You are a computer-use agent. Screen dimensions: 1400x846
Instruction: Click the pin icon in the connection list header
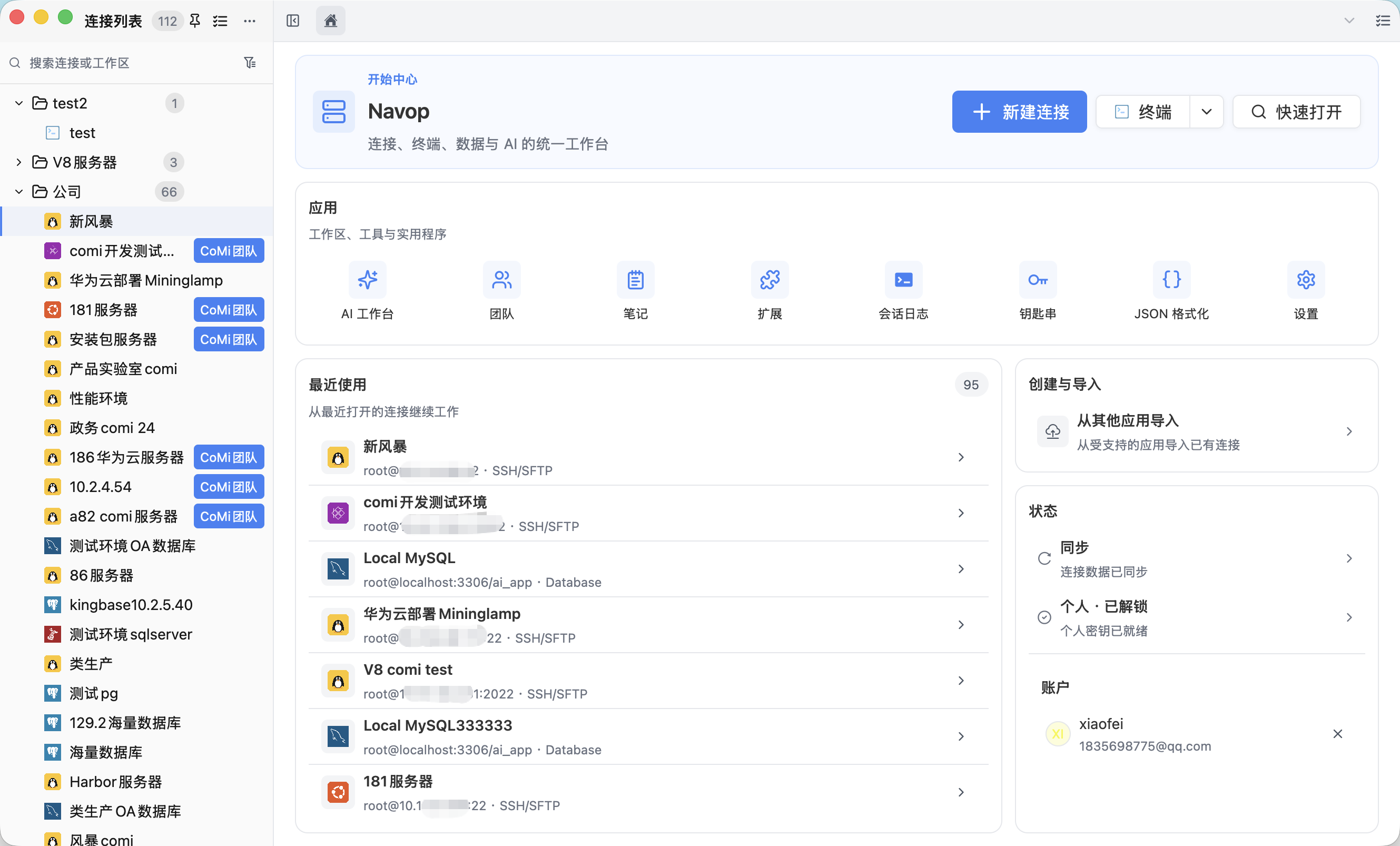click(195, 21)
